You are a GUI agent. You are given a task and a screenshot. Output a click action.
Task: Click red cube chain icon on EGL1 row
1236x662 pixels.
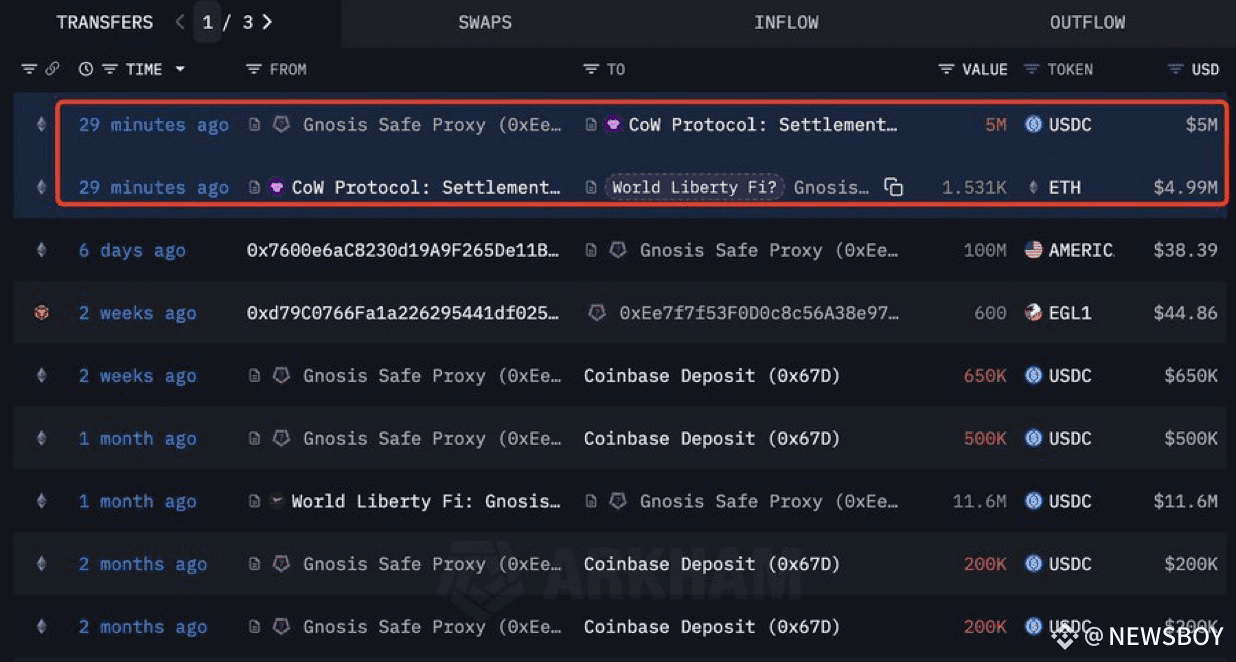pos(41,313)
